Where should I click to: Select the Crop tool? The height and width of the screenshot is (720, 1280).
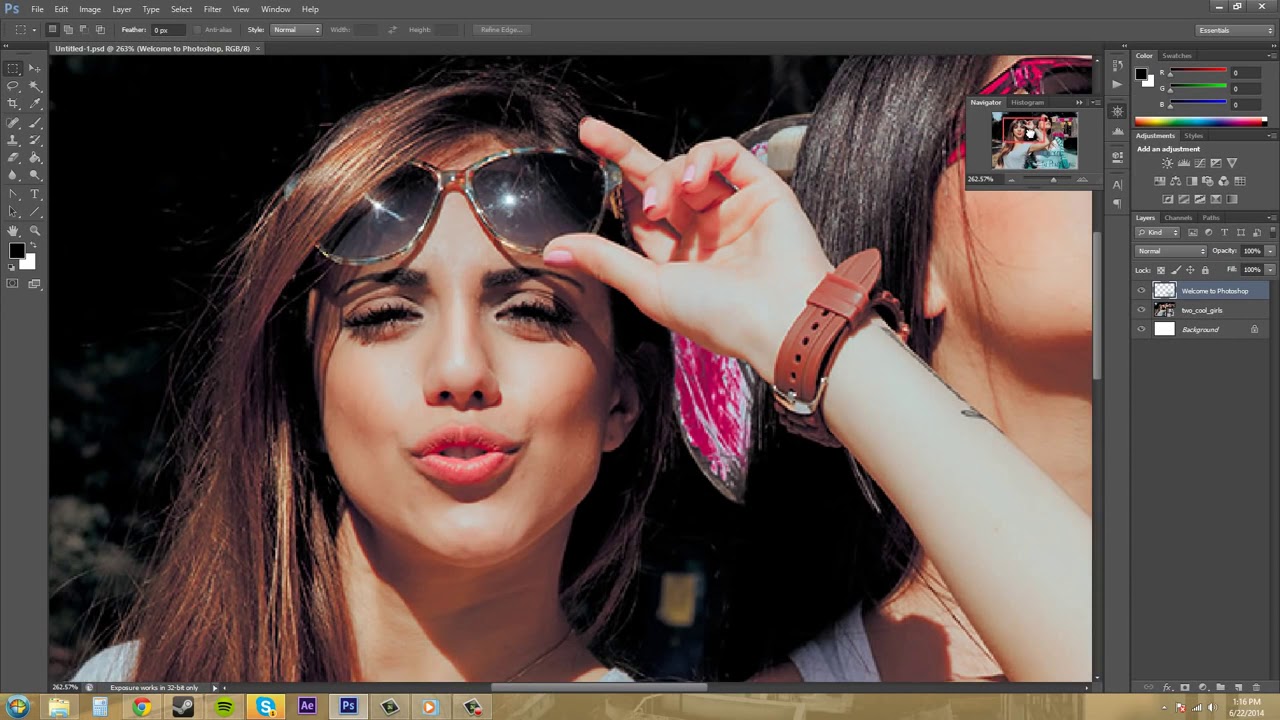tap(13, 104)
